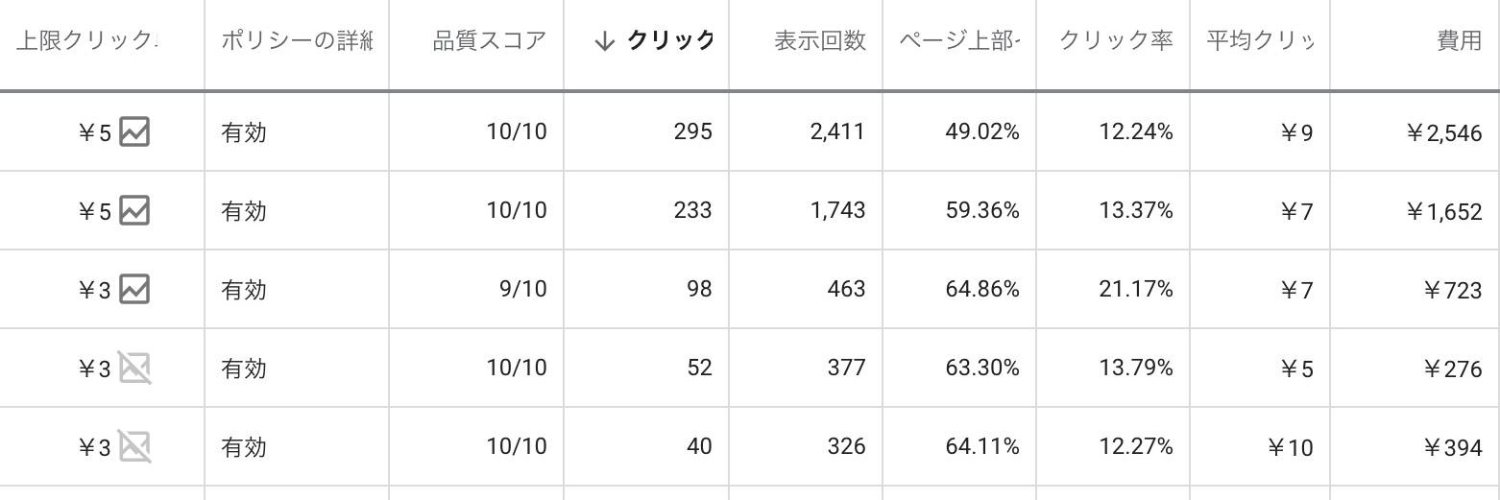This screenshot has width=1500, height=500.
Task: Sort by 品質スコア column header
Action: (490, 41)
